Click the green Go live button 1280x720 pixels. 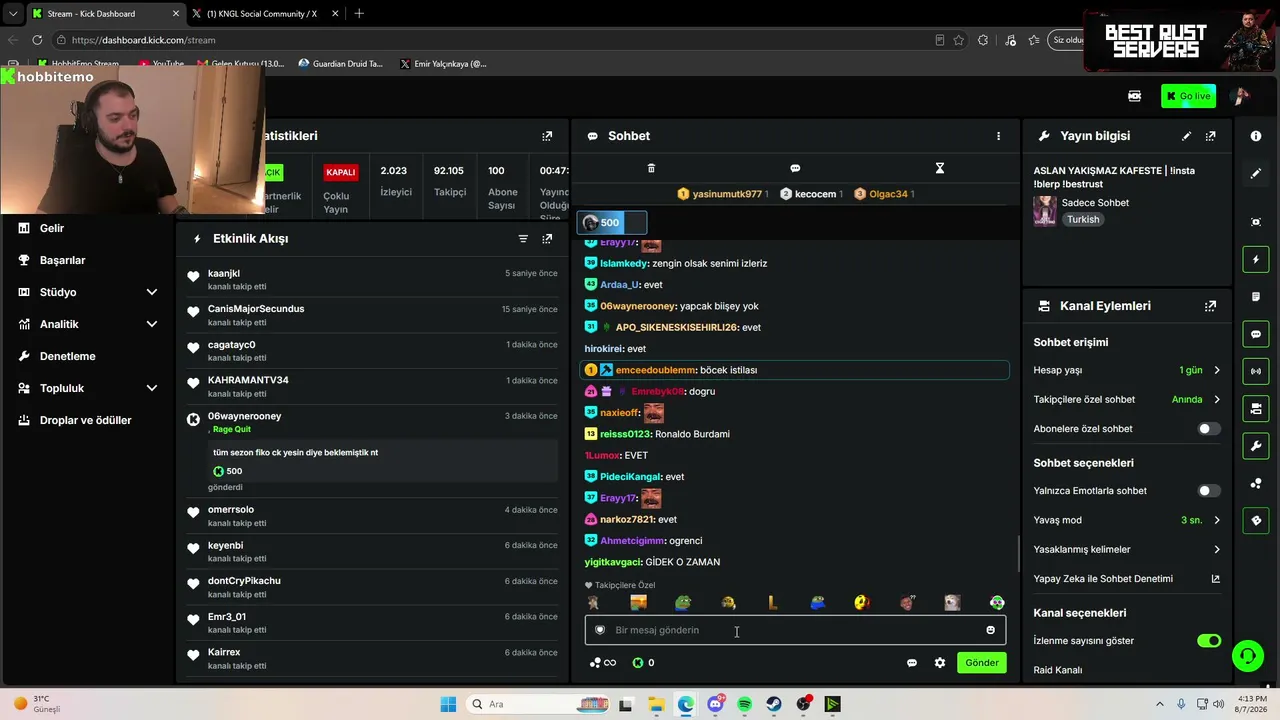click(x=1188, y=96)
